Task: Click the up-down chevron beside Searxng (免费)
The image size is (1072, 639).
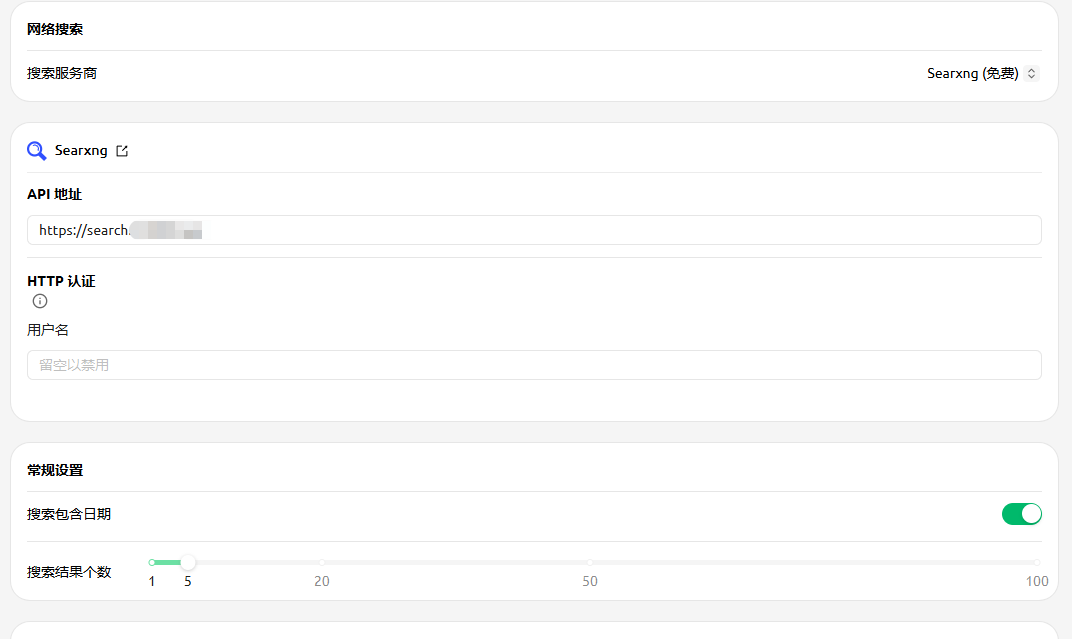Action: pos(1031,73)
